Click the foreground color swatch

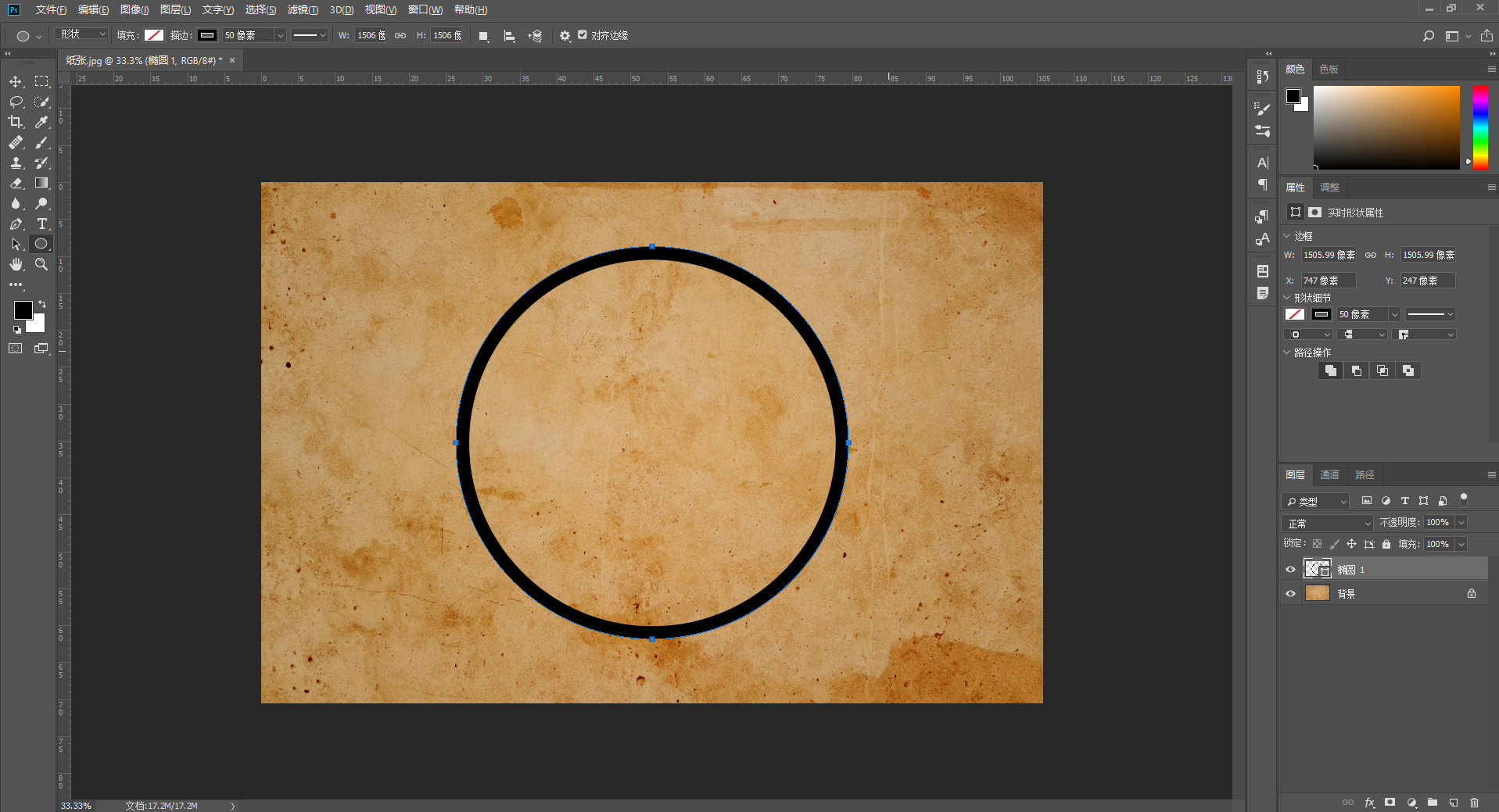tap(23, 310)
